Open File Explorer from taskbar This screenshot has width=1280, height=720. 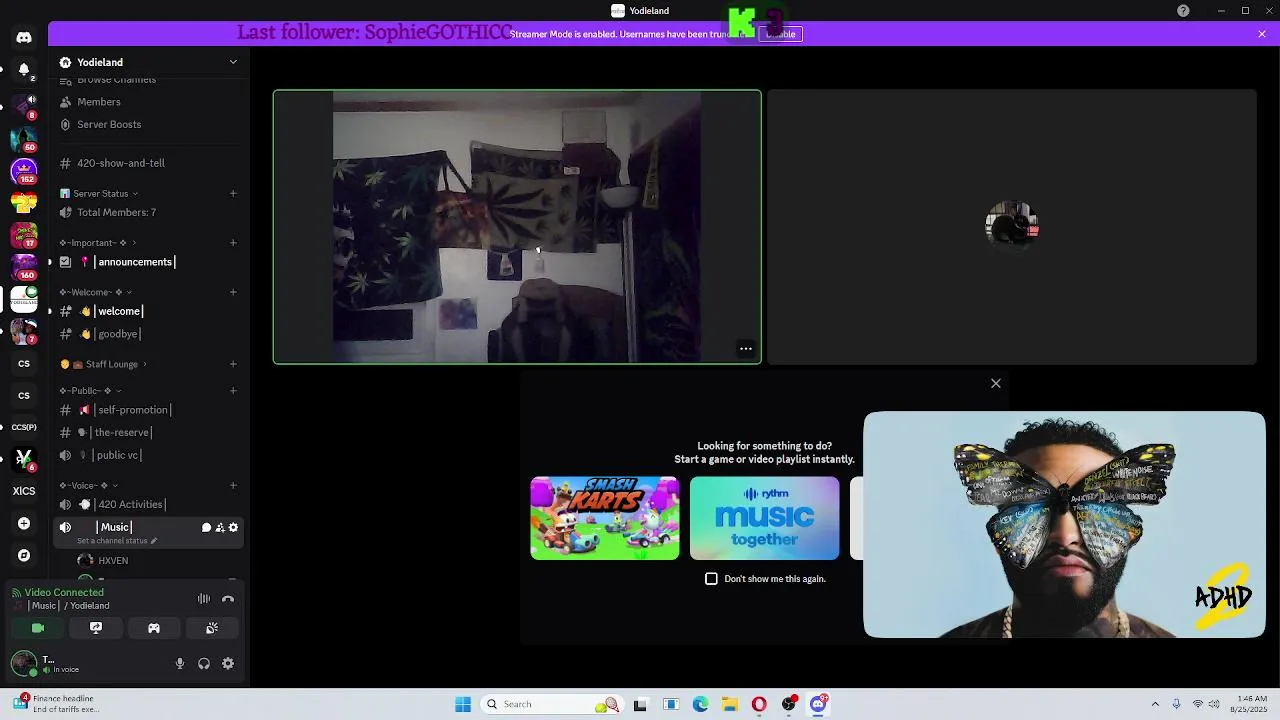730,704
